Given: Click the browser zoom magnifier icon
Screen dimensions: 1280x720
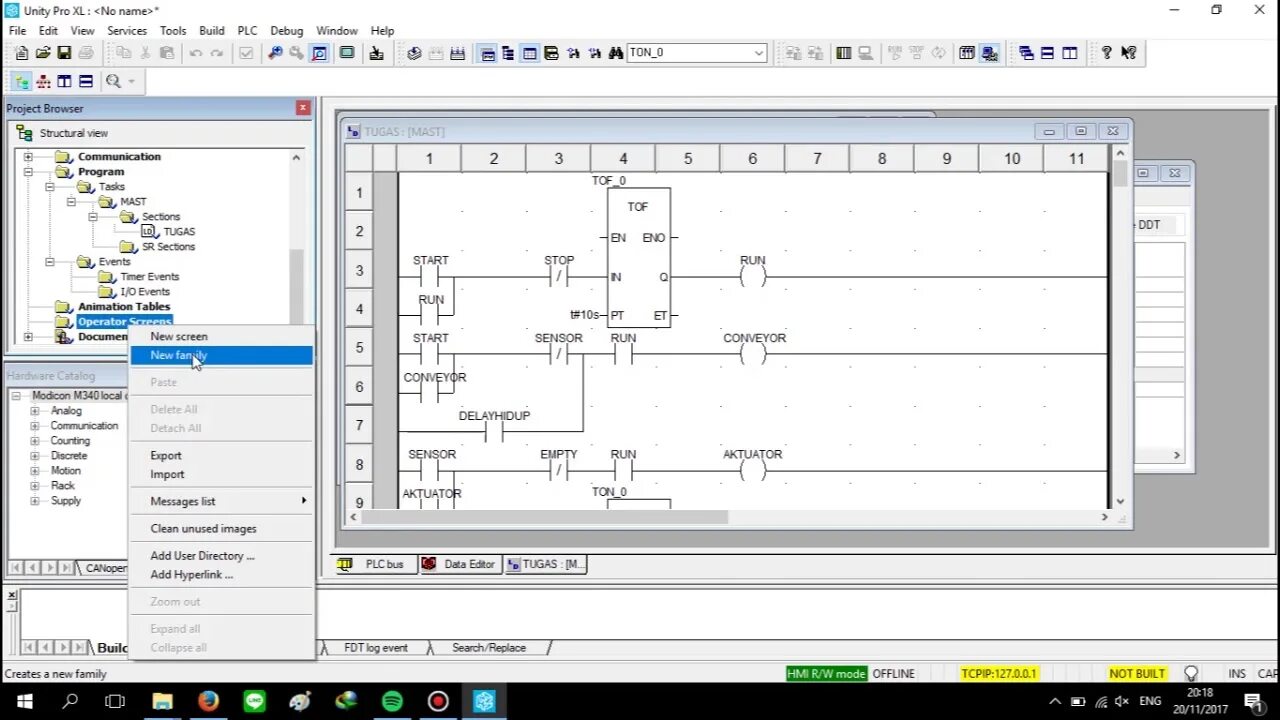Looking at the screenshot, I should pos(113,82).
